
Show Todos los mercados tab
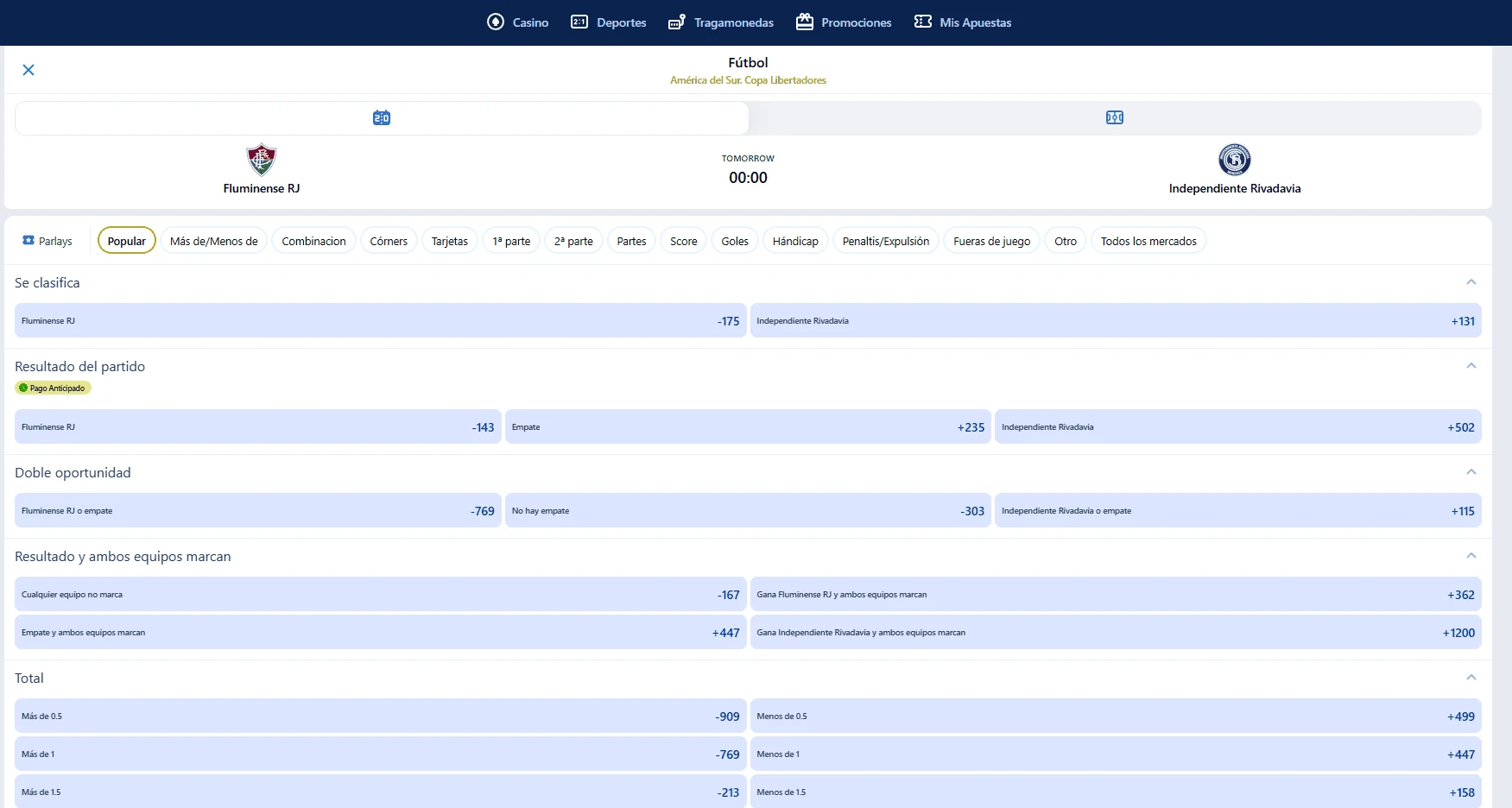(x=1148, y=241)
